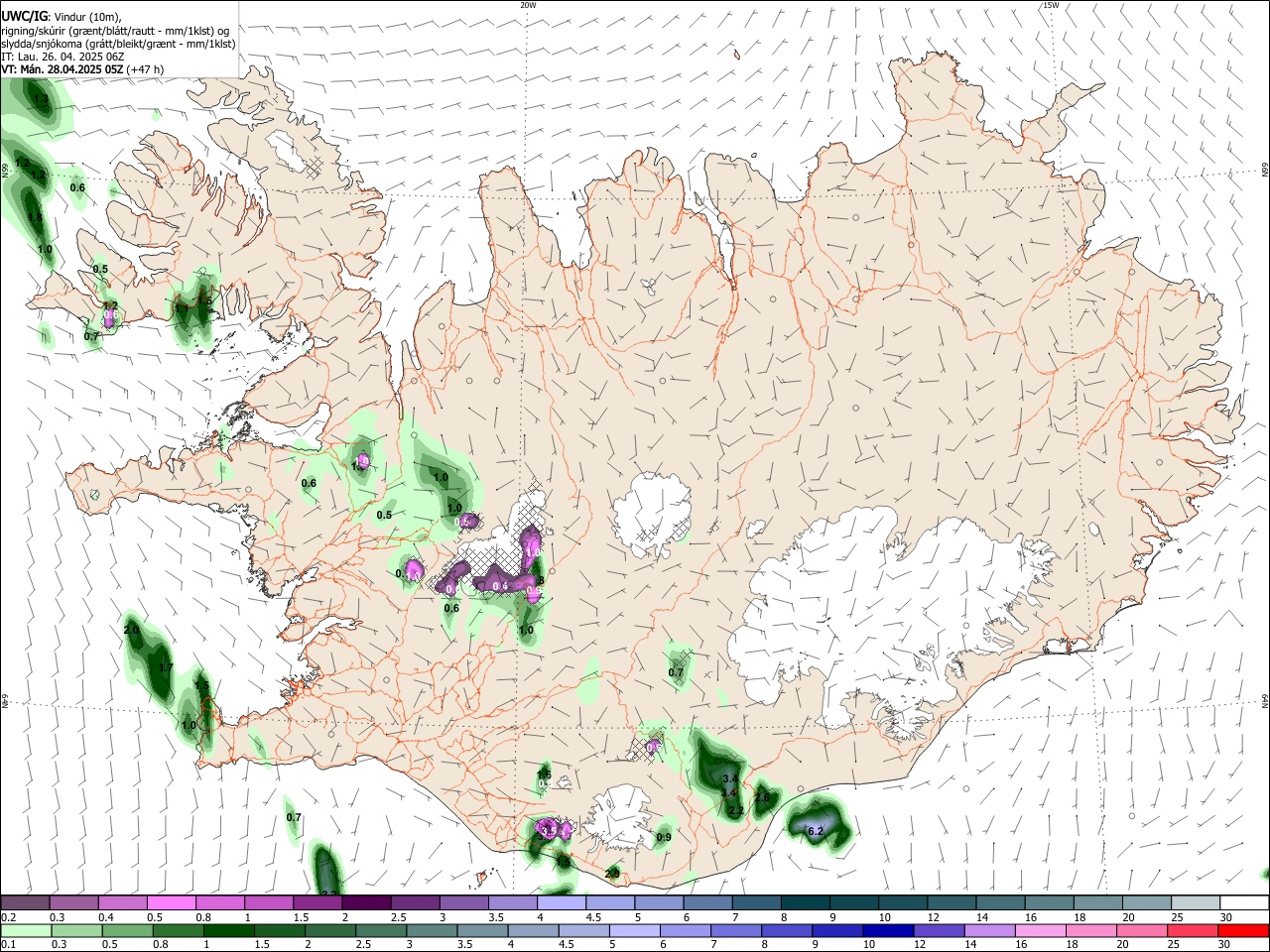Image resolution: width=1270 pixels, height=952 pixels.
Task: Click the 'VT: Mán. 28.04.2025 05Z' valid time
Action: [x=63, y=69]
